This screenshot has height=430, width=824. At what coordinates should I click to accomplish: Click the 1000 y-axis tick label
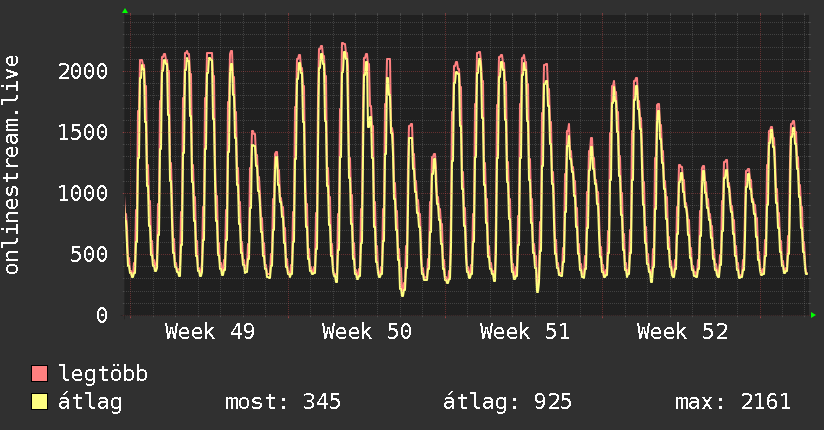[x=83, y=193]
